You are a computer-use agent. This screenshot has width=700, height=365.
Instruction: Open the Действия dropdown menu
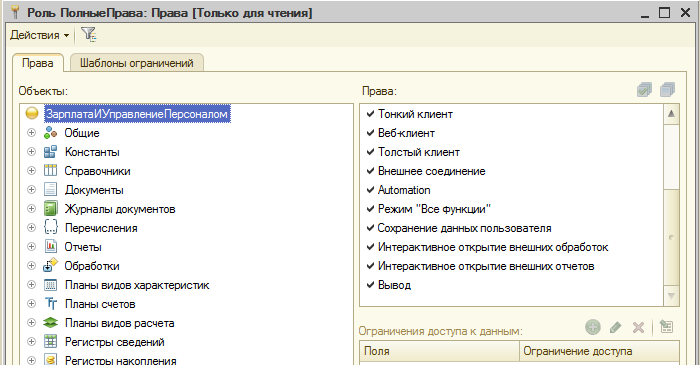pos(39,35)
